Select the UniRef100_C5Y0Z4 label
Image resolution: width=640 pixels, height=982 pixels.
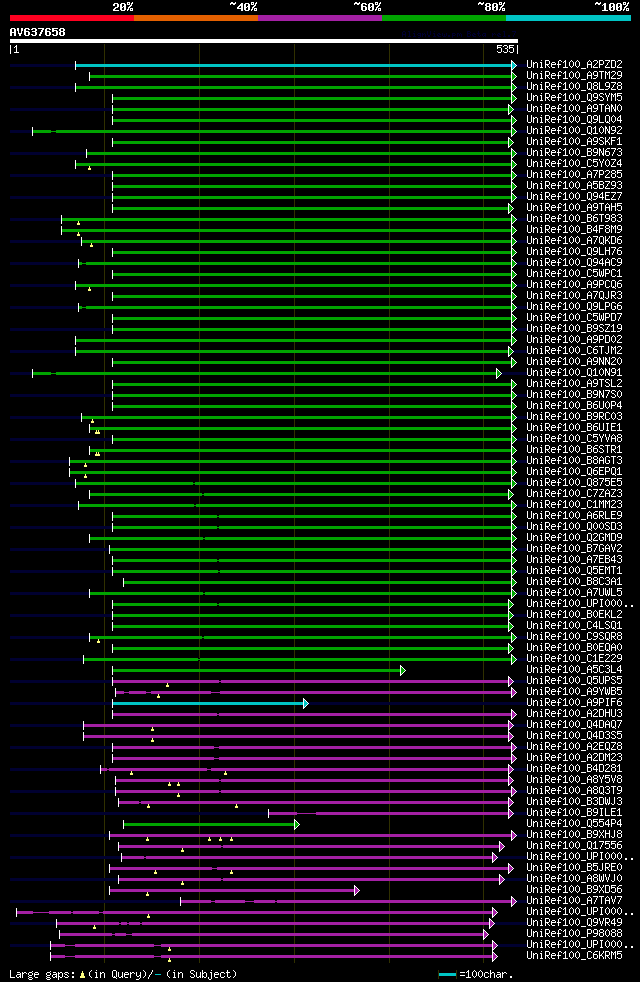574,164
